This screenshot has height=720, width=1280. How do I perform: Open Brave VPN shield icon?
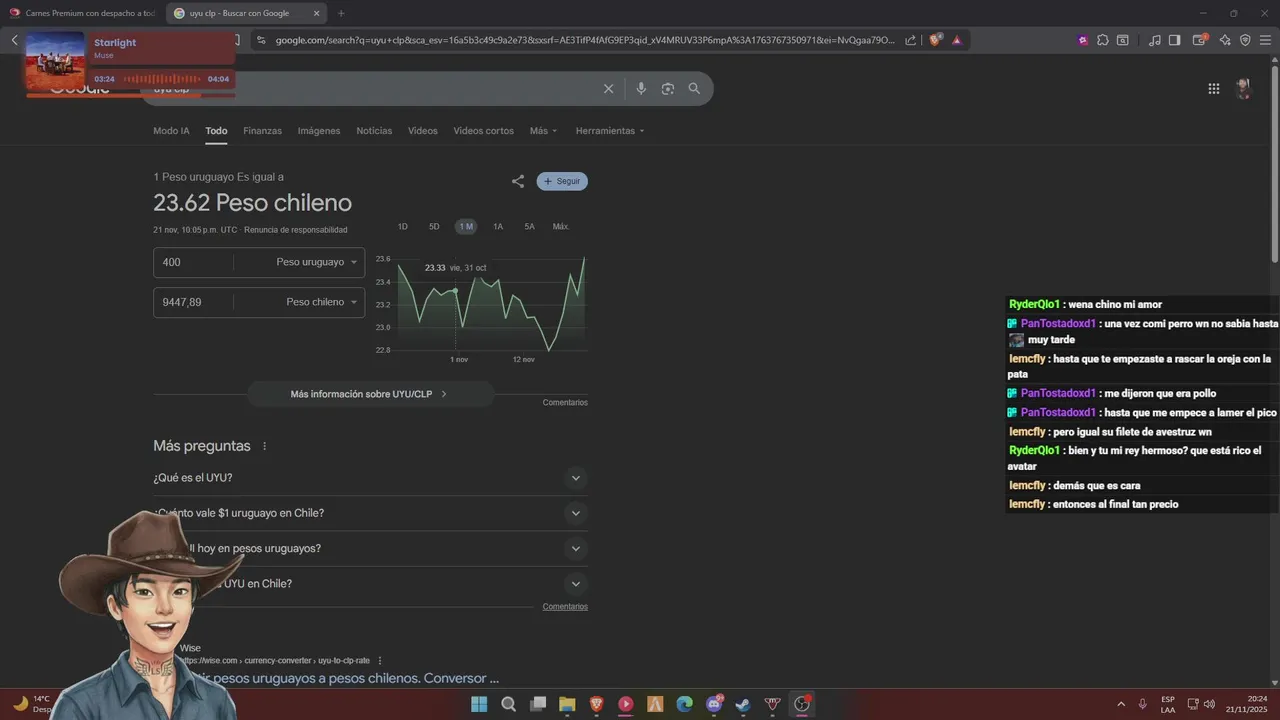pyautogui.click(x=1245, y=40)
